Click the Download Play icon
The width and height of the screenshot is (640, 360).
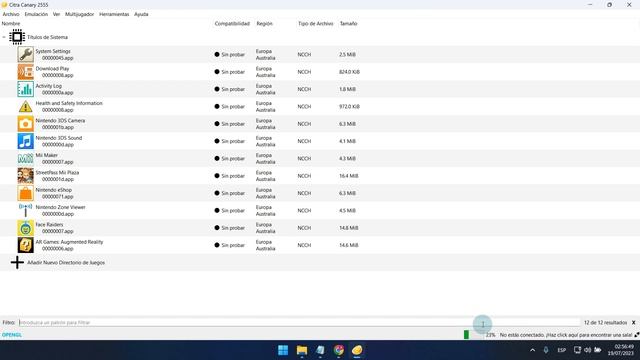click(25, 72)
